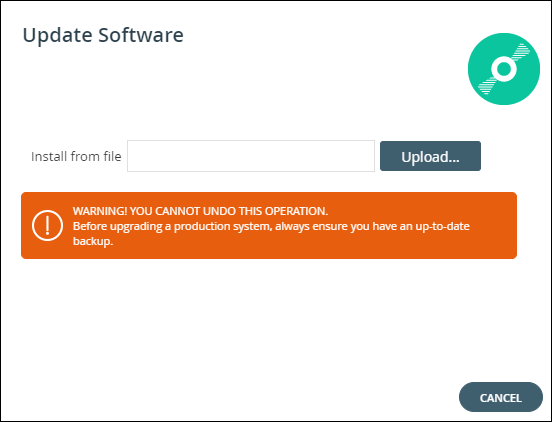This screenshot has height=422, width=552.
Task: Browse for an update file with Upload
Action: click(430, 156)
